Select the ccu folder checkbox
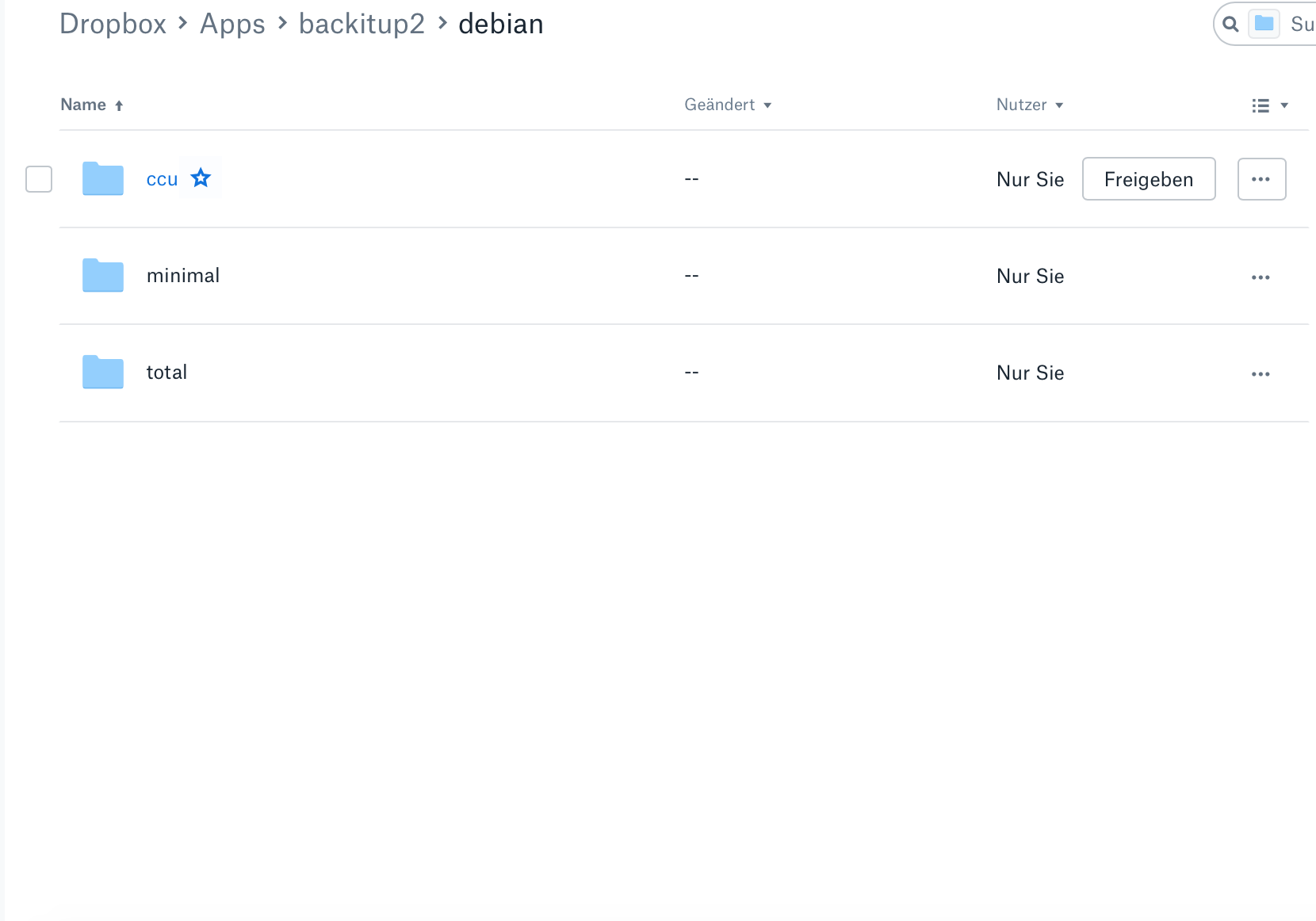 39,179
